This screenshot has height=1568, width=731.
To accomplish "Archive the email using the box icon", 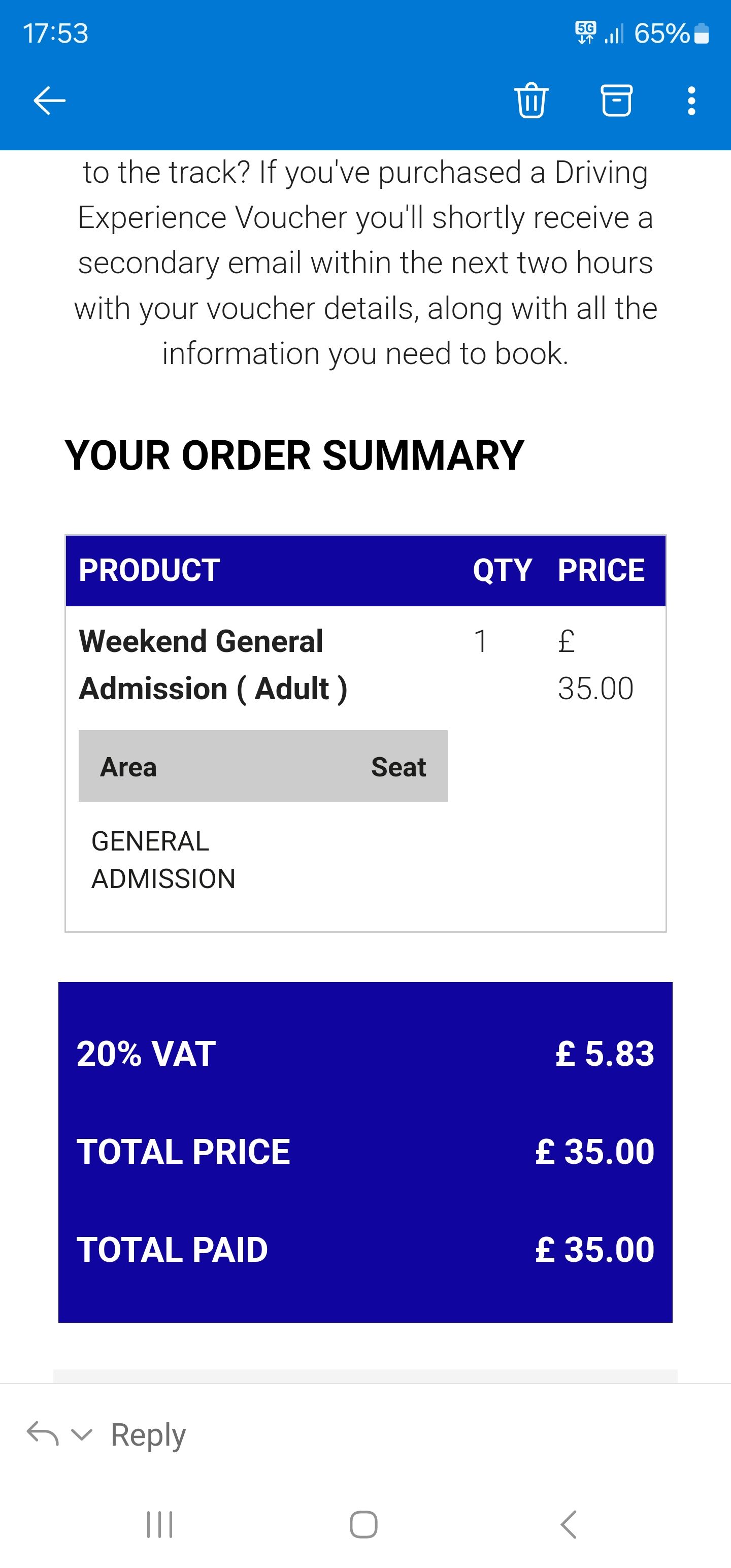I will 617,101.
